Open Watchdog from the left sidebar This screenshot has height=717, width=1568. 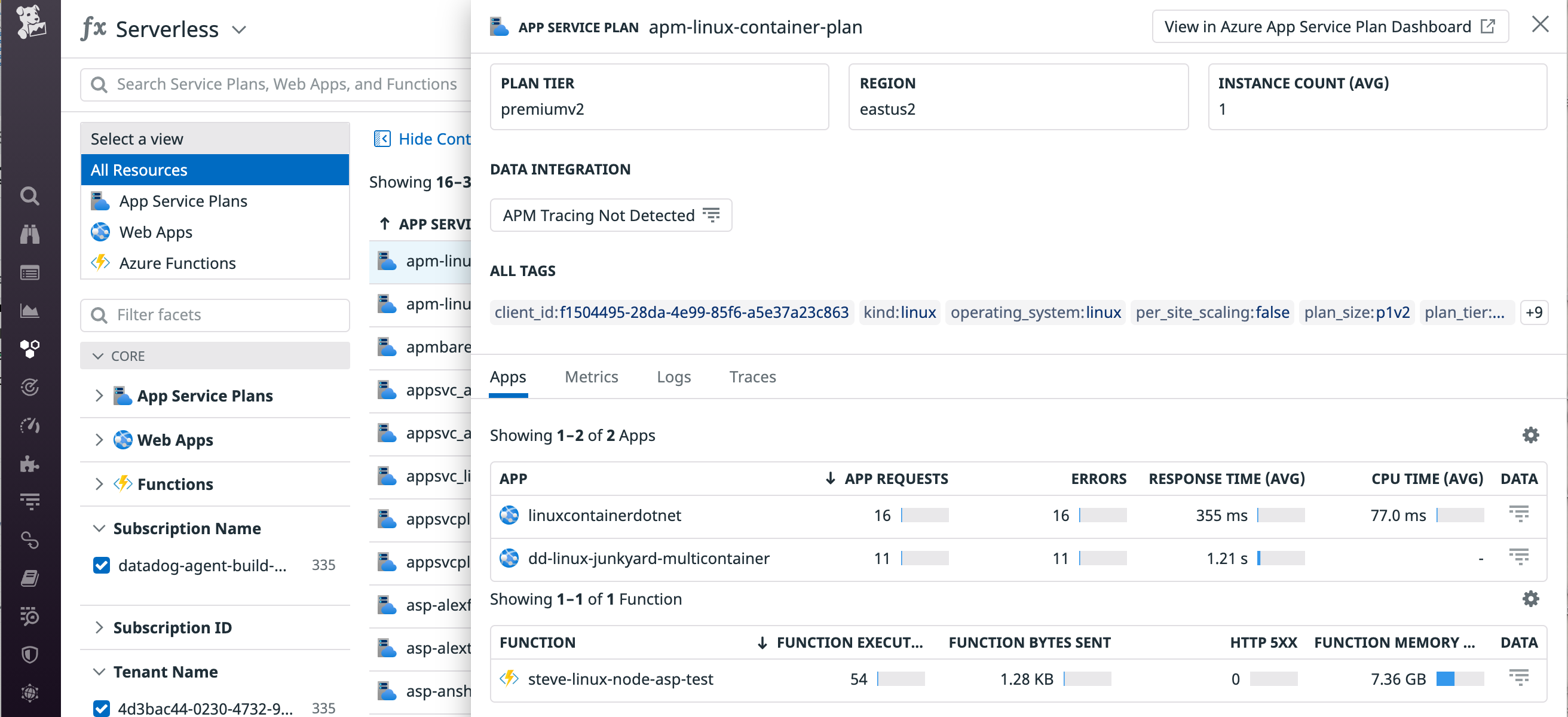(30, 234)
